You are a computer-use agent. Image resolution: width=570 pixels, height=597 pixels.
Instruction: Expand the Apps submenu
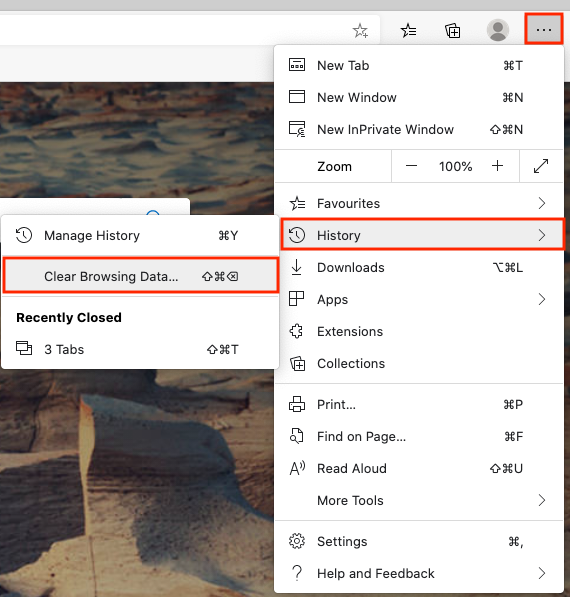[x=418, y=299]
